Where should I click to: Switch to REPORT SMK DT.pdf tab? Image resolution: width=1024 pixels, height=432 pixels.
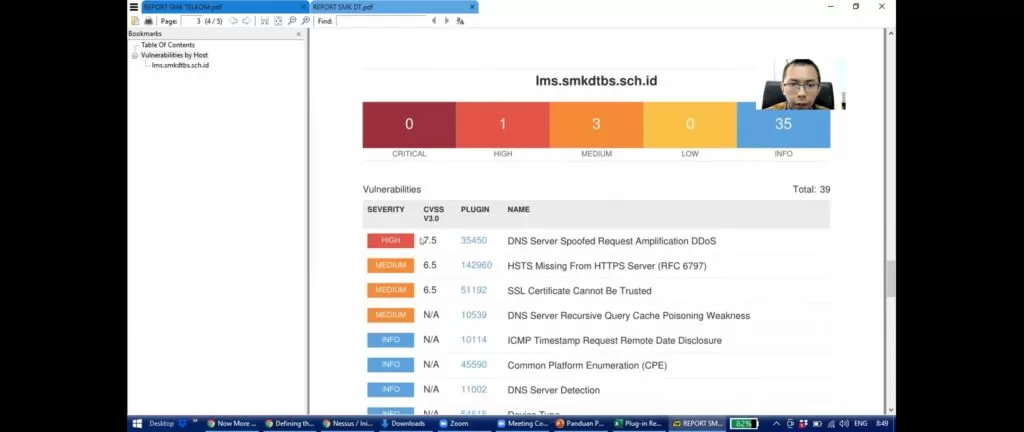tap(388, 7)
